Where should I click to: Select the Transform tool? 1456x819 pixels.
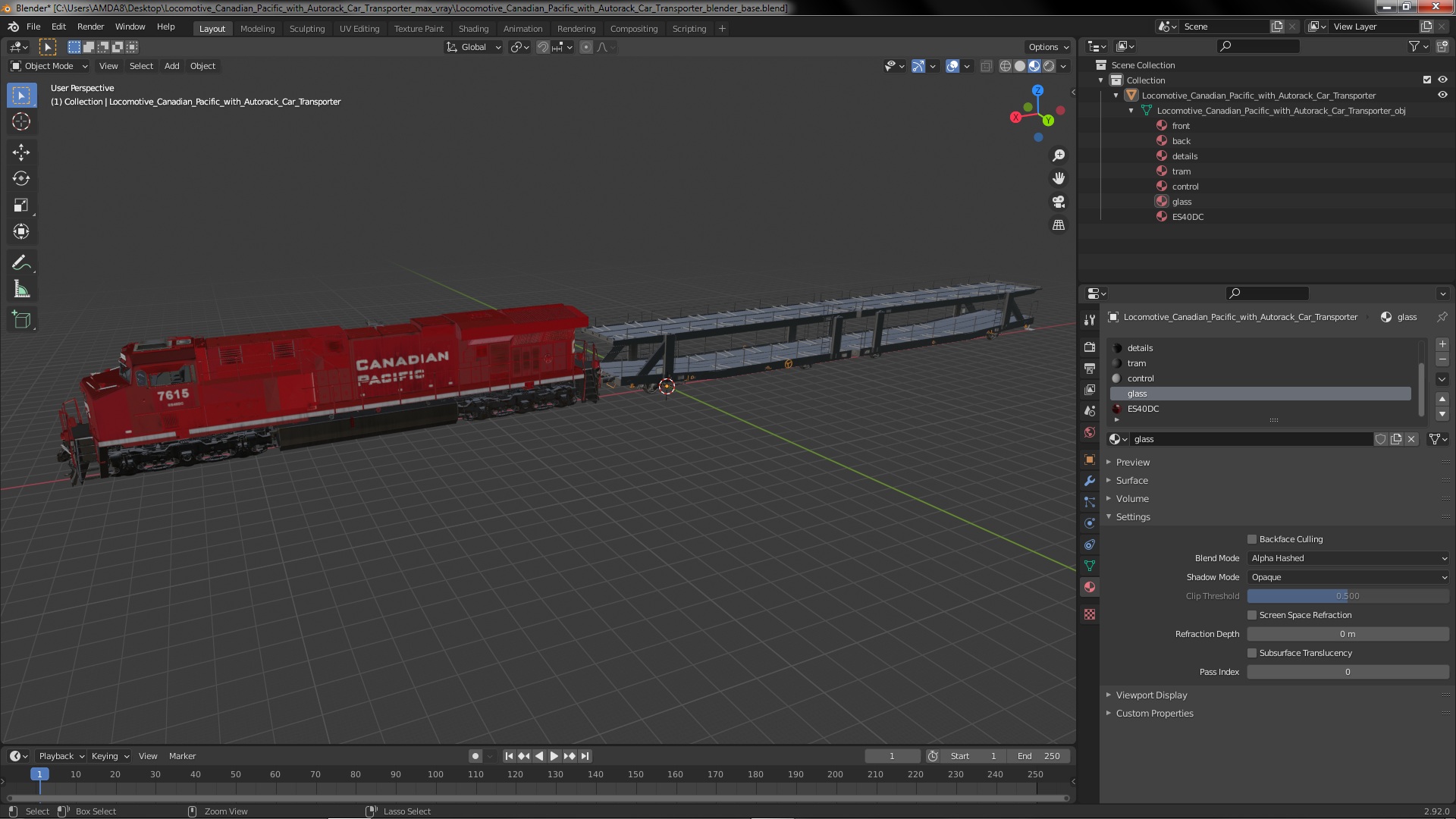(21, 232)
